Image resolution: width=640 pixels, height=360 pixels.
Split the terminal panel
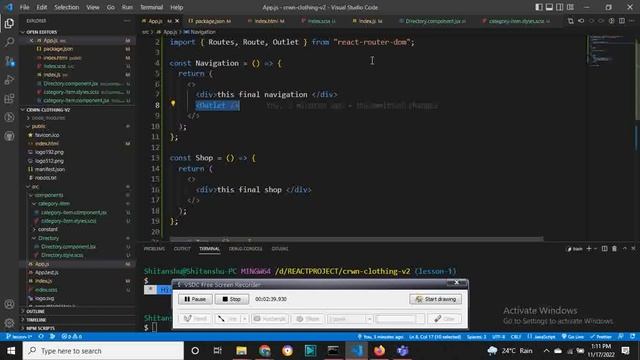[604, 249]
